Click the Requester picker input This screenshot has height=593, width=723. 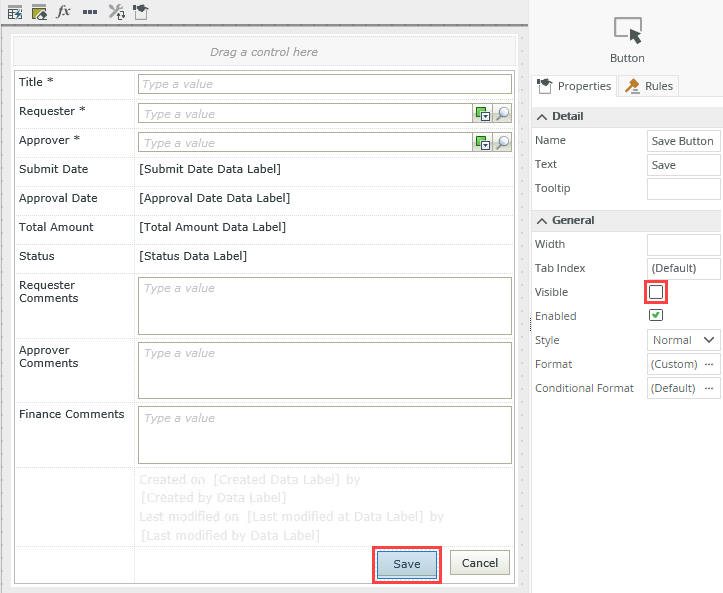coord(305,113)
